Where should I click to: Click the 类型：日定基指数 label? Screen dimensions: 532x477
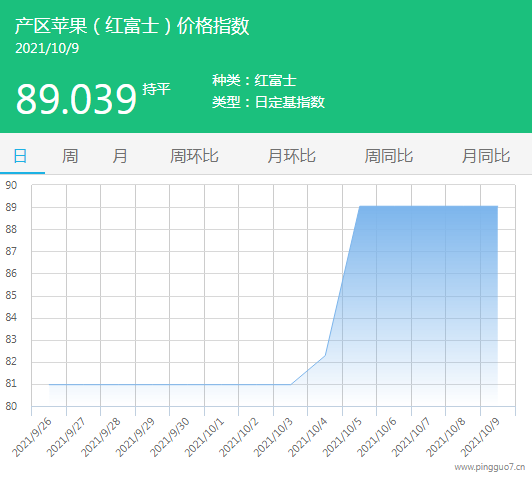tap(268, 102)
